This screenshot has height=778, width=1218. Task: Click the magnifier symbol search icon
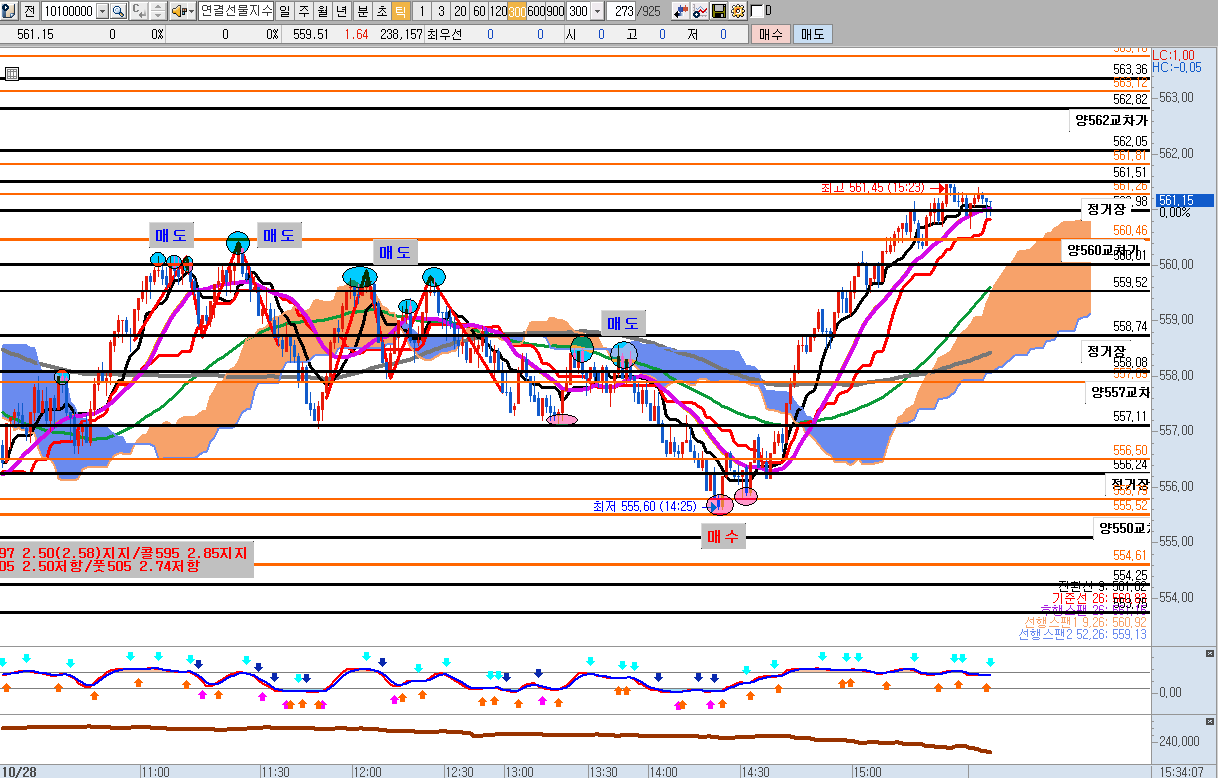[118, 11]
